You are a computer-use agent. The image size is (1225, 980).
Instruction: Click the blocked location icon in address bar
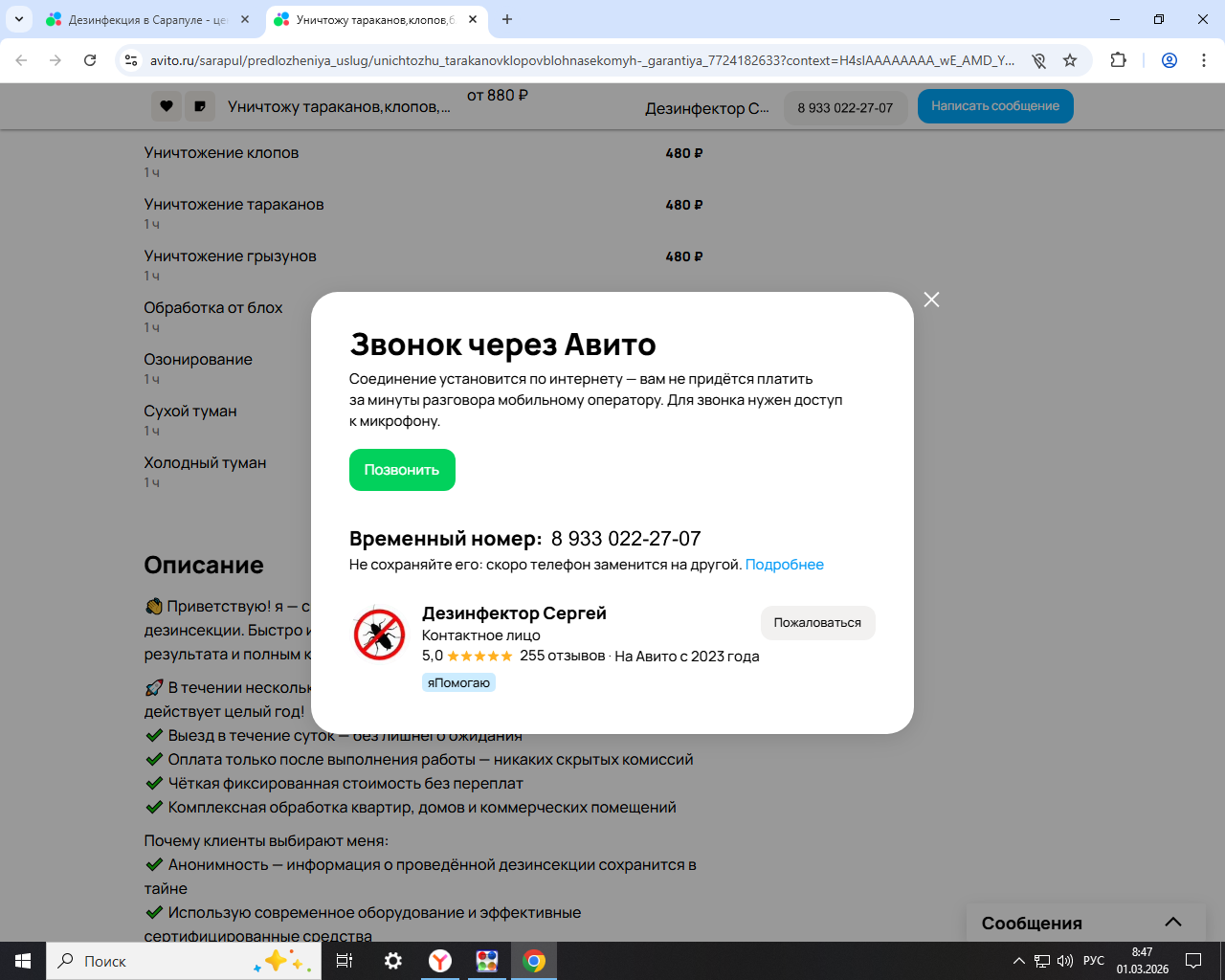(1038, 60)
